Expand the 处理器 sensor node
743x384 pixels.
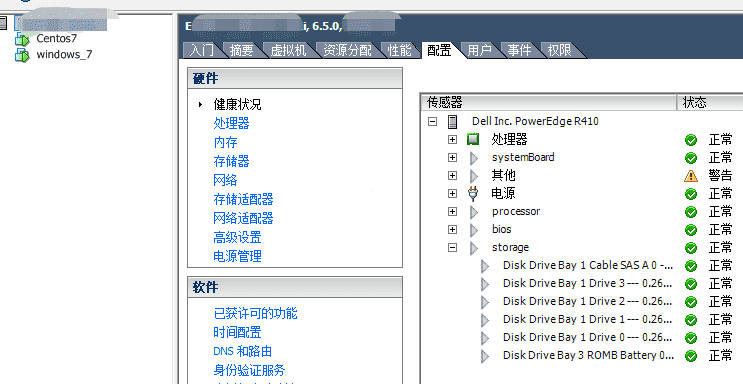(453, 139)
